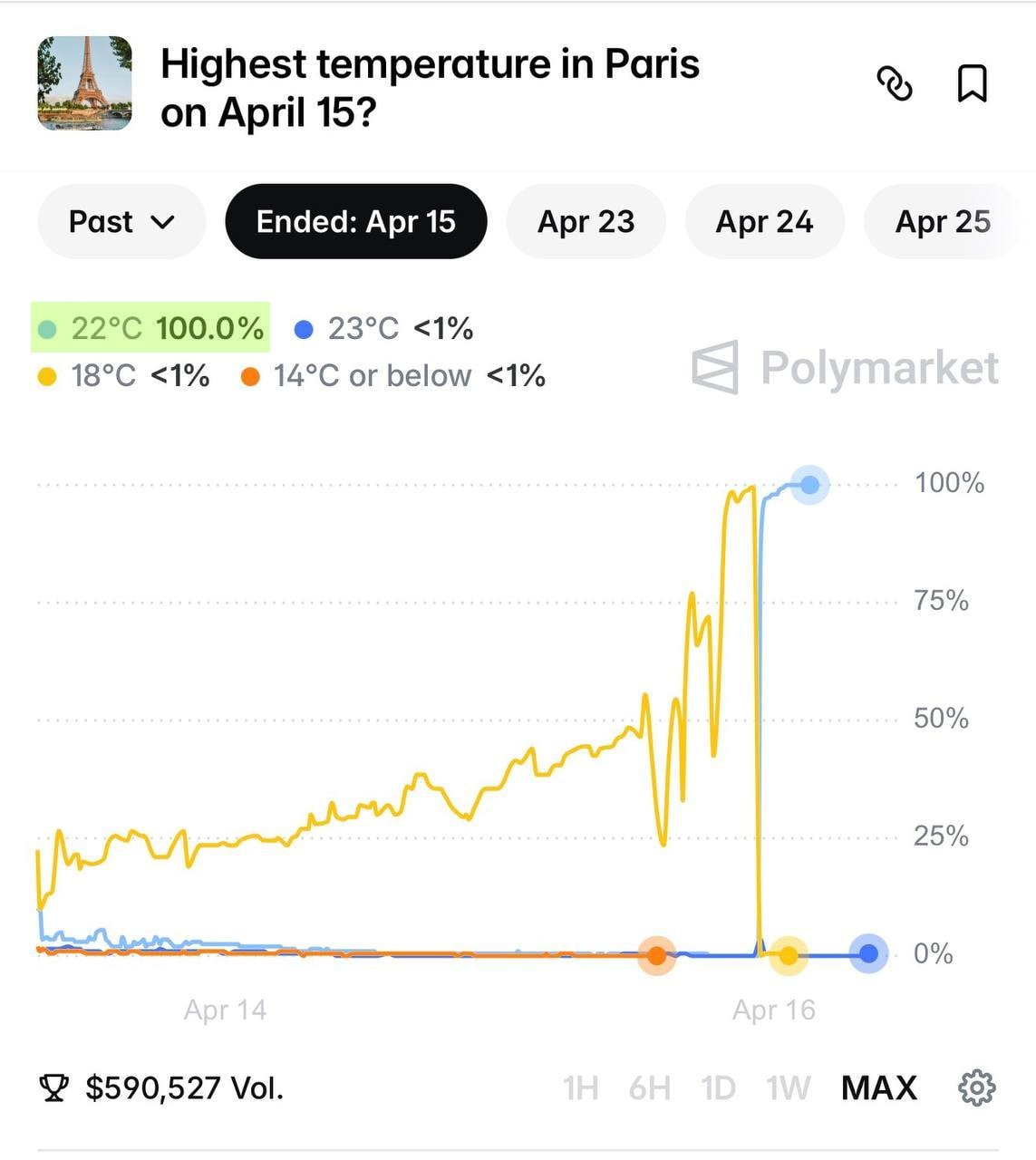Go to the Apr 25 market tab

(943, 222)
